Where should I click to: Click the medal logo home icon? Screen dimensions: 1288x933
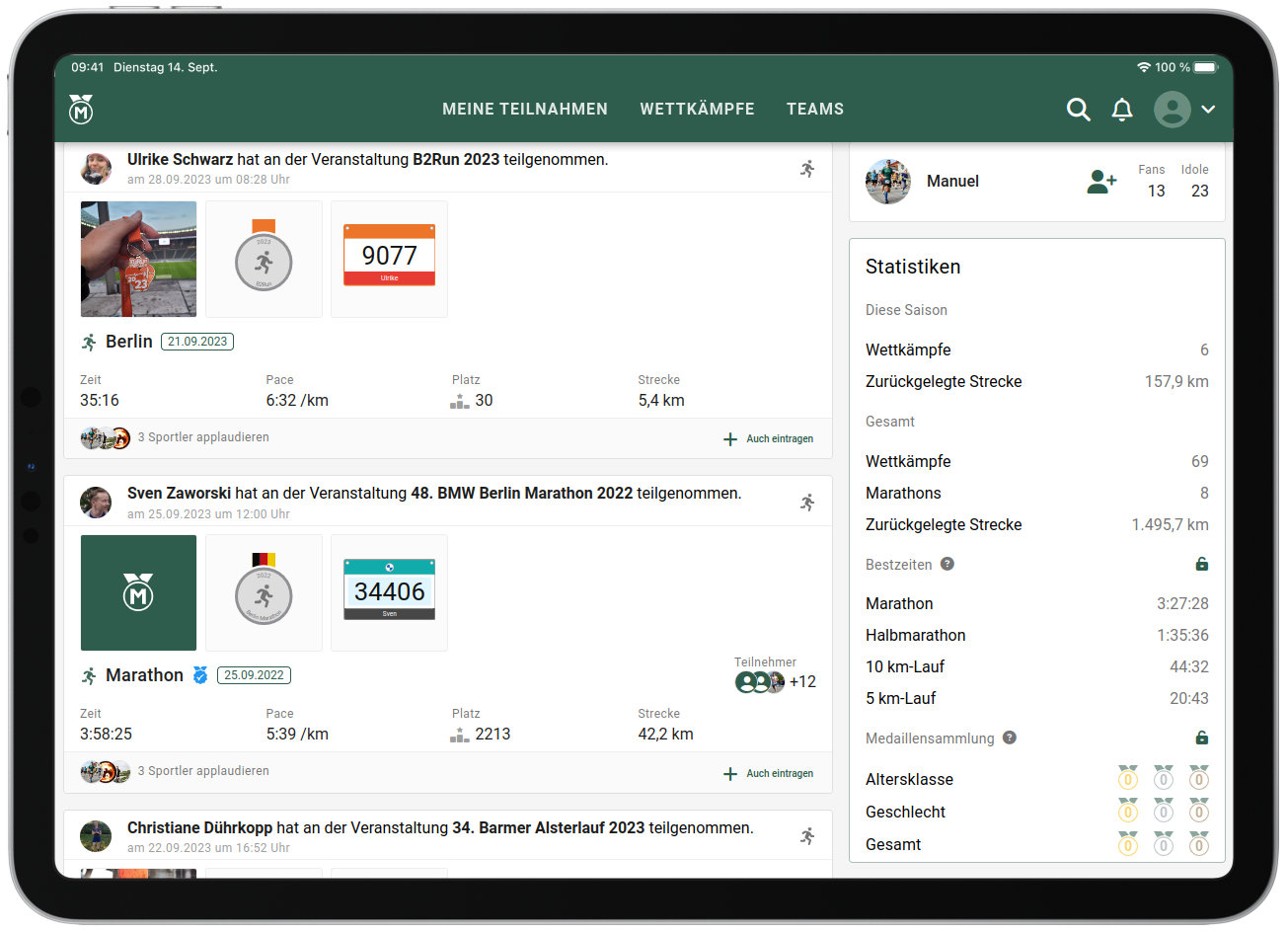81,110
